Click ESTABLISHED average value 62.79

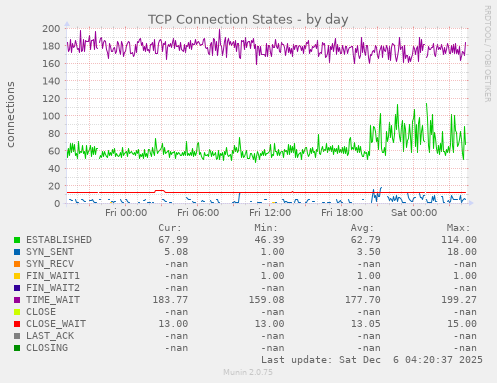point(366,240)
